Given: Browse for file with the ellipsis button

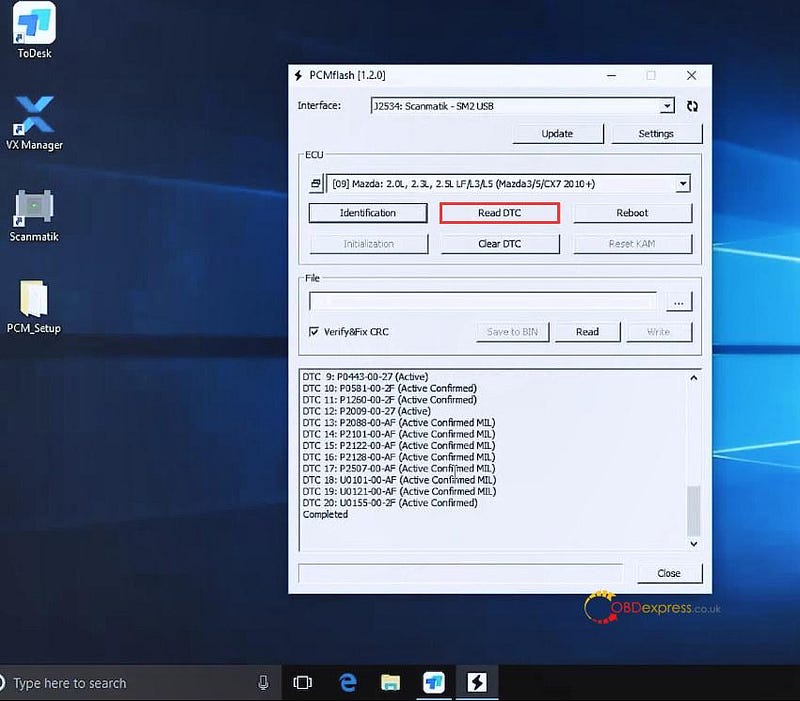Looking at the screenshot, I should pyautogui.click(x=679, y=302).
